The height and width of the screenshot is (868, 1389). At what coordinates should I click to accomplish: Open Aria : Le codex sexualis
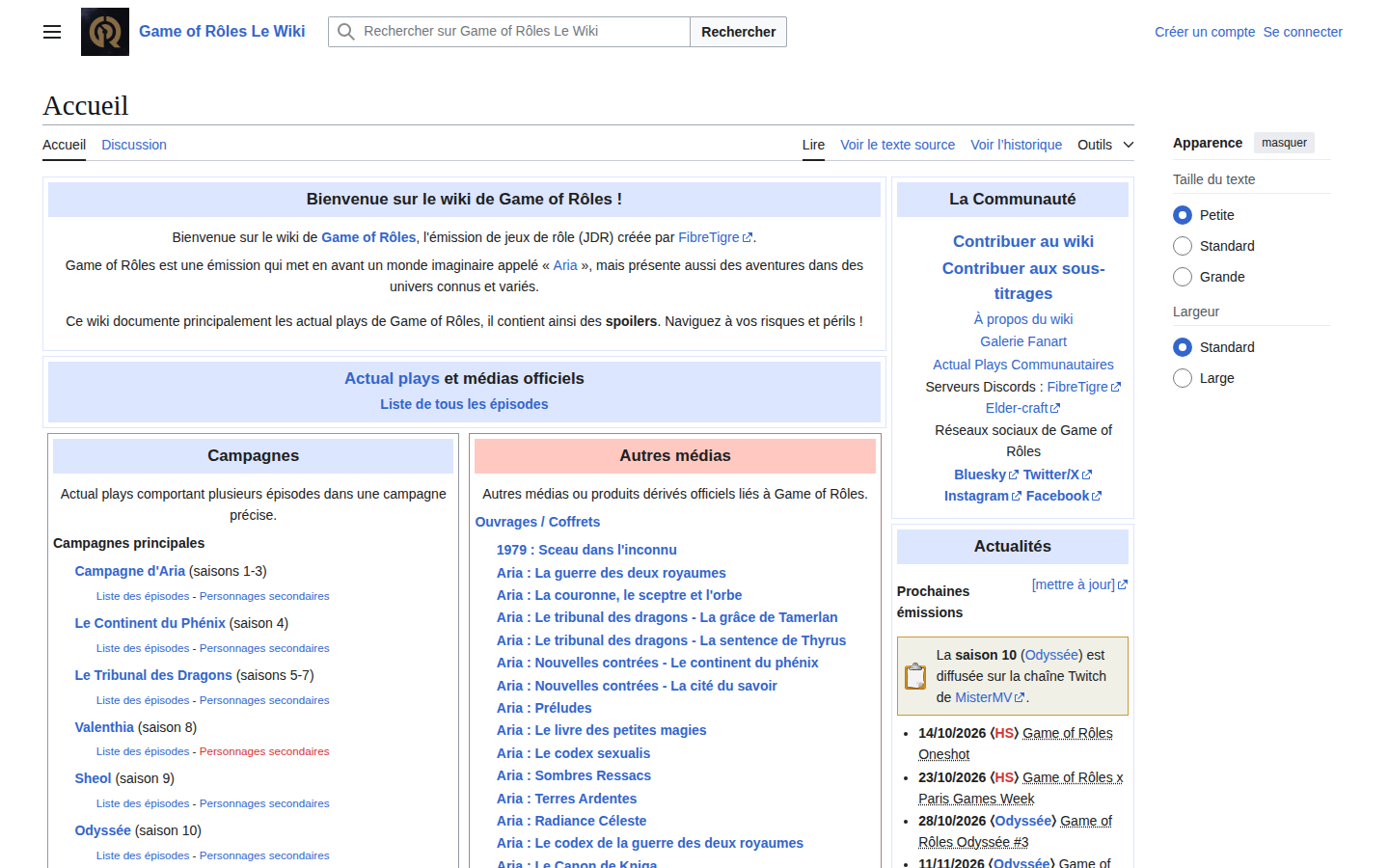pyautogui.click(x=573, y=753)
